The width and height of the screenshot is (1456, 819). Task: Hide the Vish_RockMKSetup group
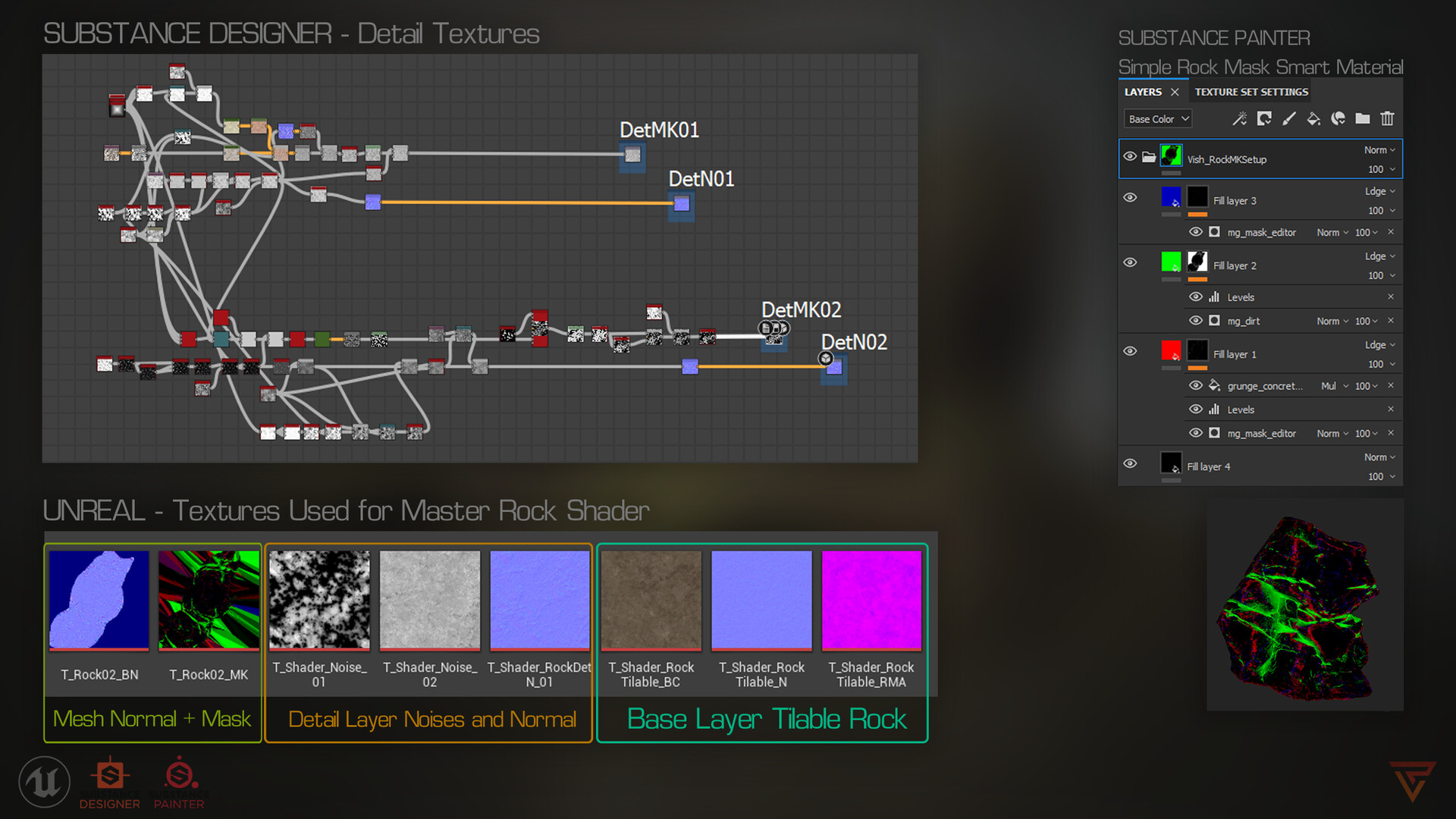pyautogui.click(x=1130, y=155)
